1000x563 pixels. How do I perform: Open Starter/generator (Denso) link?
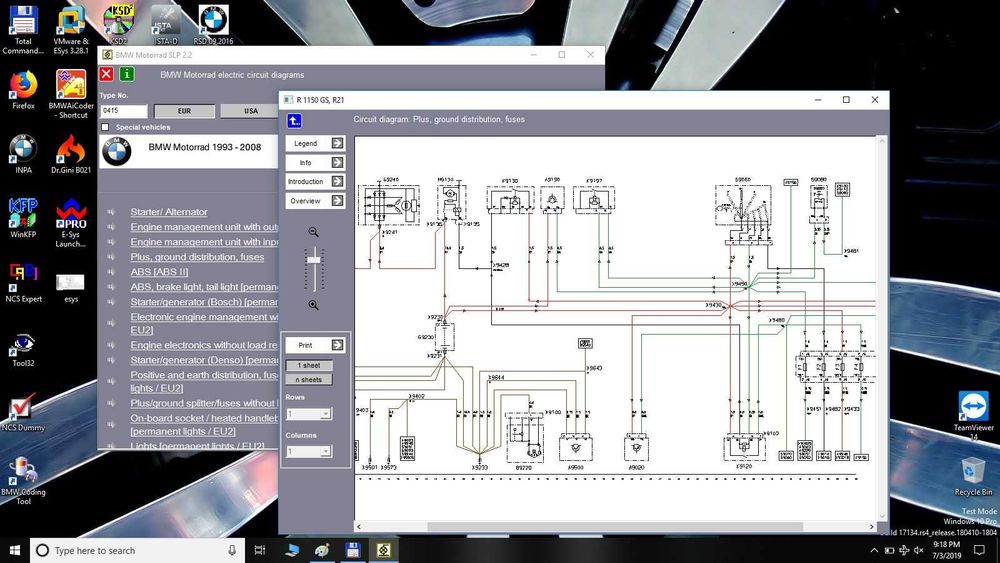coord(204,360)
